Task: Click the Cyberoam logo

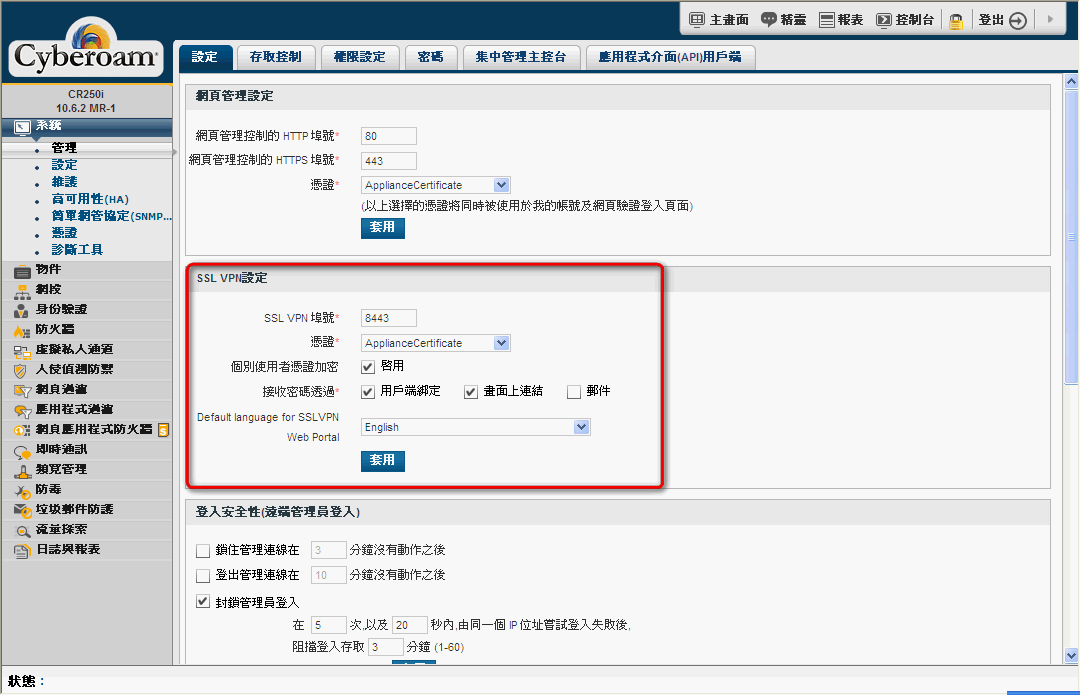Action: click(x=85, y=48)
